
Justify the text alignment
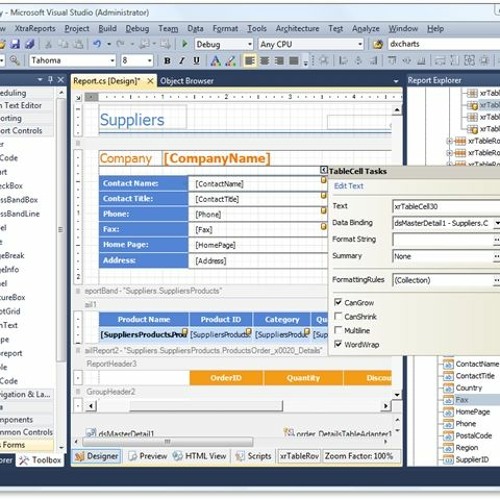[x=294, y=61]
